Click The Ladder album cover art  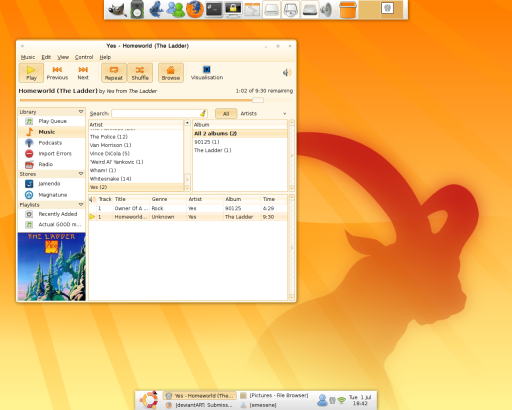52,267
